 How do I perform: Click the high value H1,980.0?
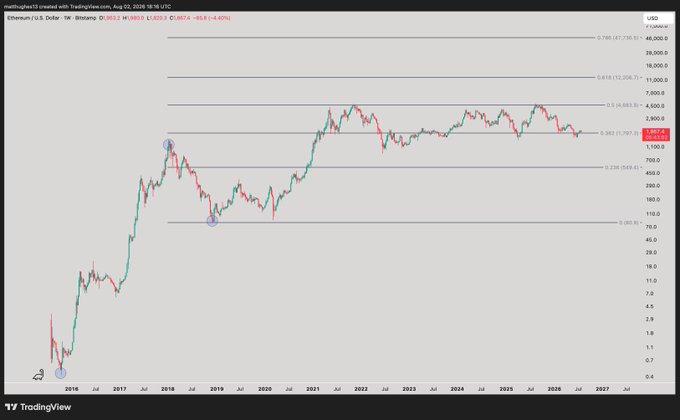click(133, 18)
